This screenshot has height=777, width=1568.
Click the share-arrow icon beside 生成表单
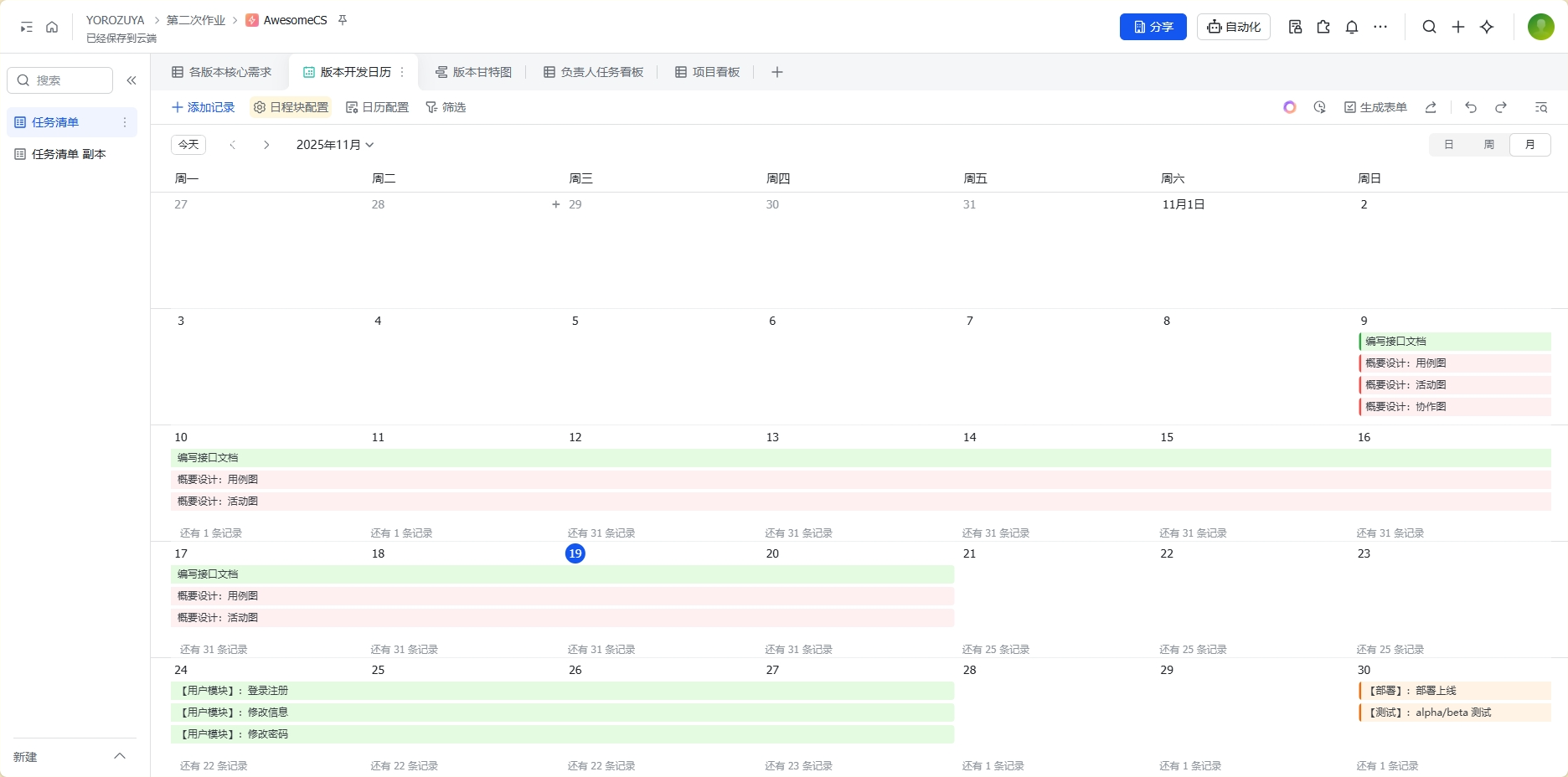pos(1431,107)
